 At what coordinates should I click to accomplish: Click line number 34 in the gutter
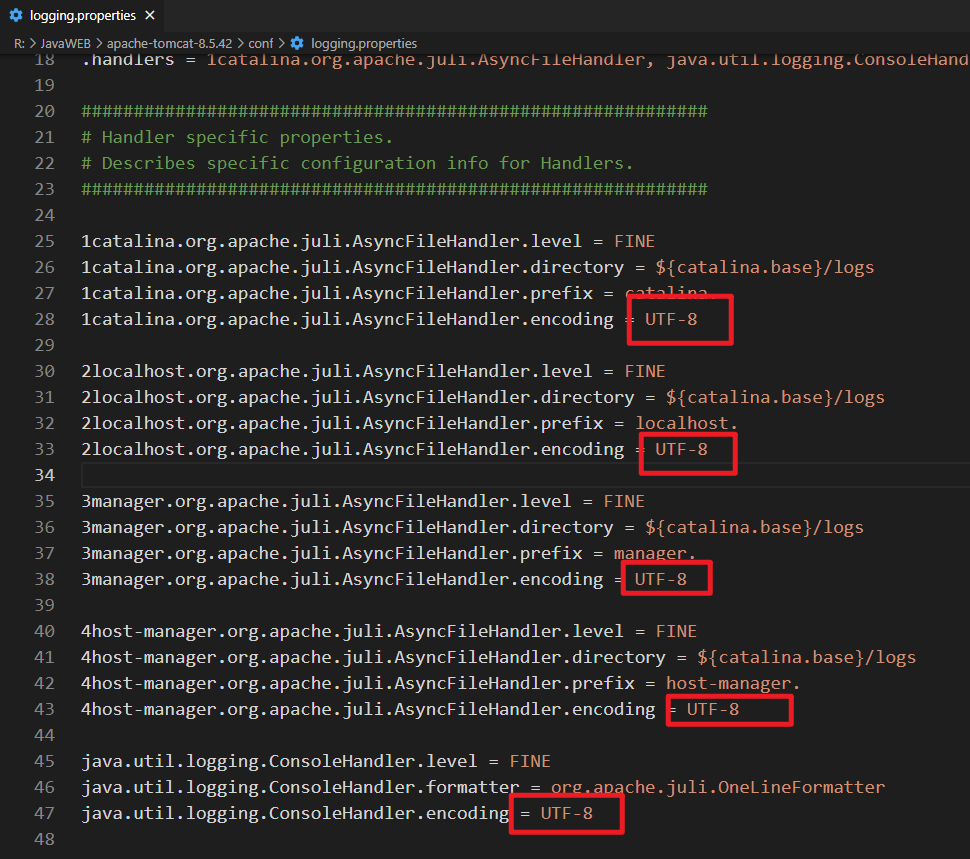coord(45,475)
